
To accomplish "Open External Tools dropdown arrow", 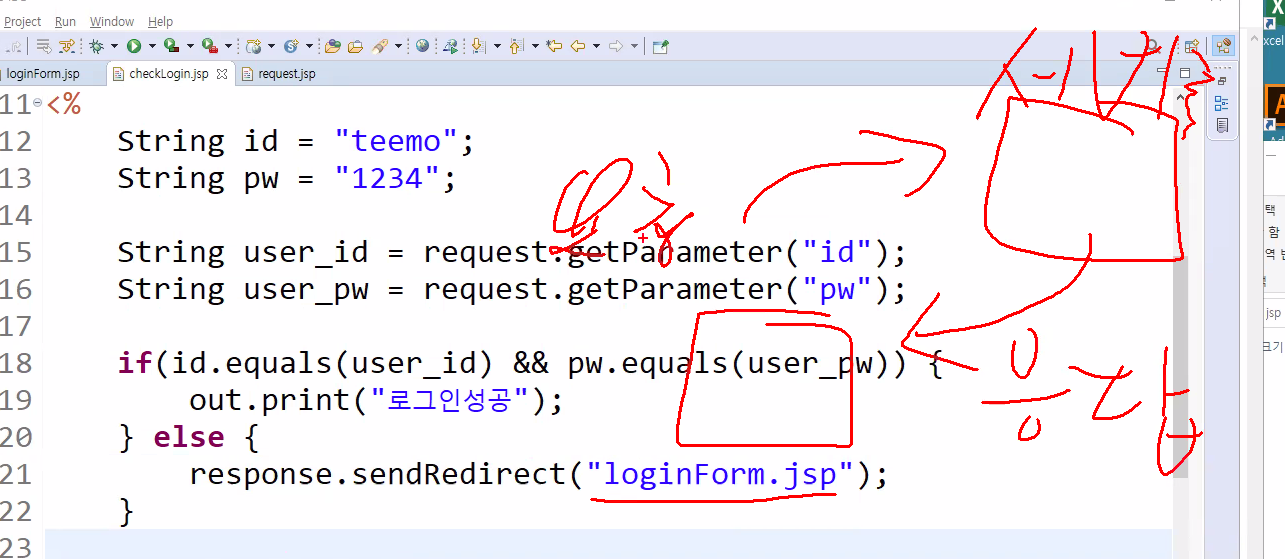I will tap(228, 46).
